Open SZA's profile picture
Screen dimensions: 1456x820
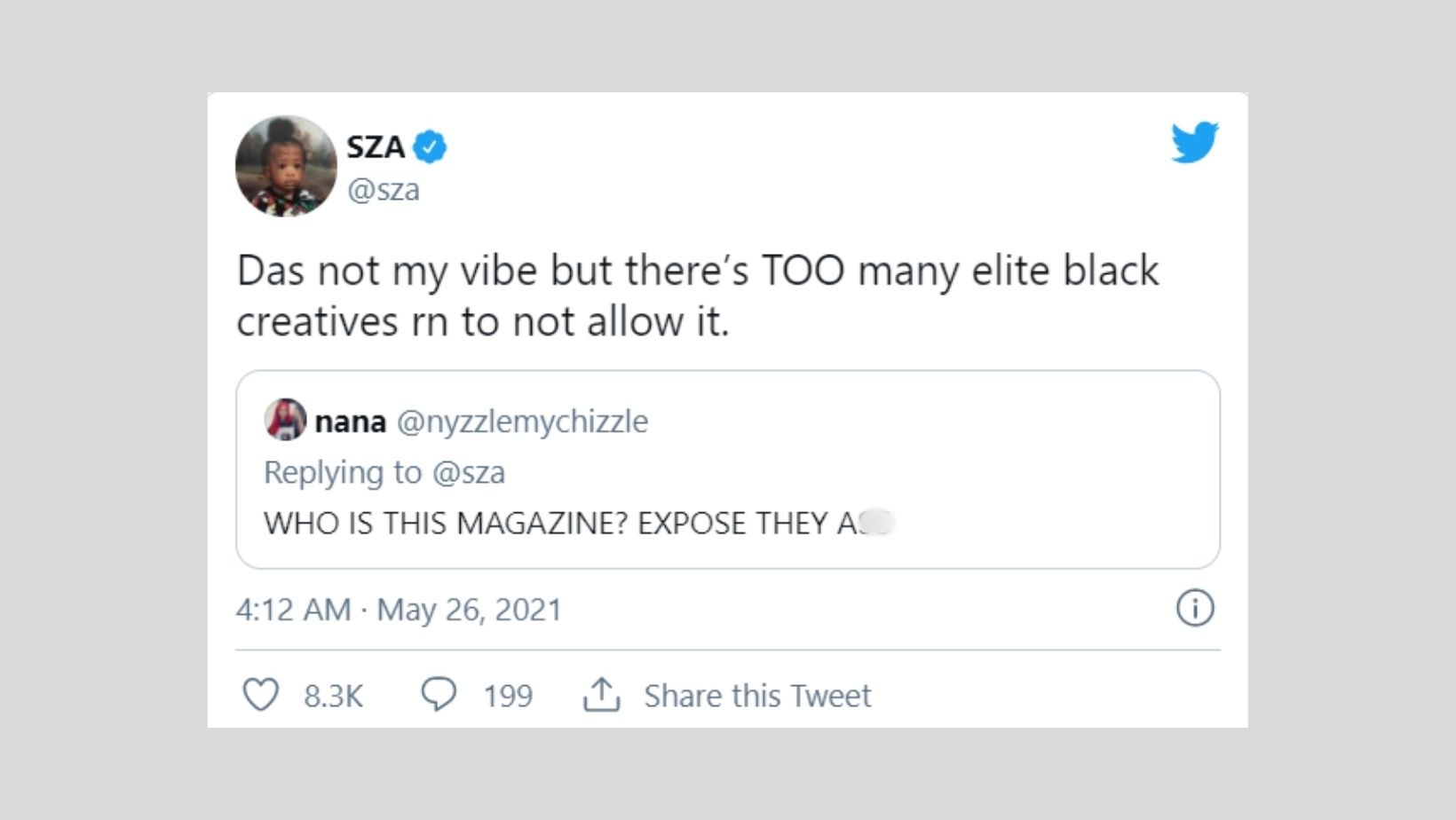286,166
